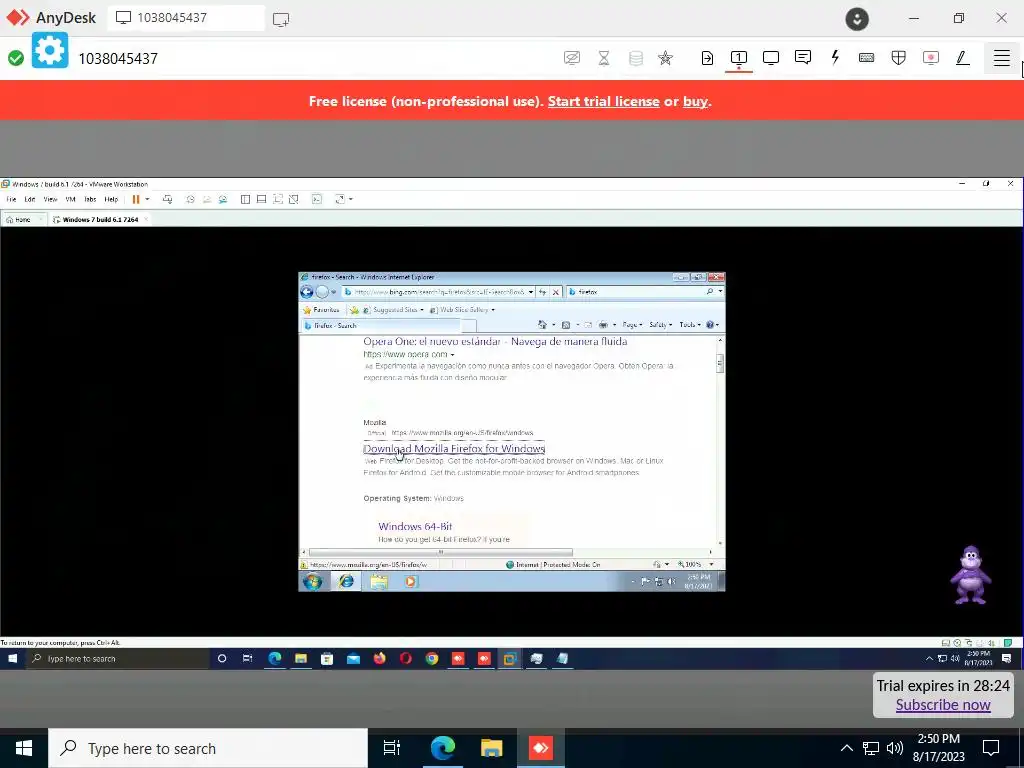Expand Suggested Sites dropdown
Image resolution: width=1024 pixels, height=768 pixels.
(422, 310)
